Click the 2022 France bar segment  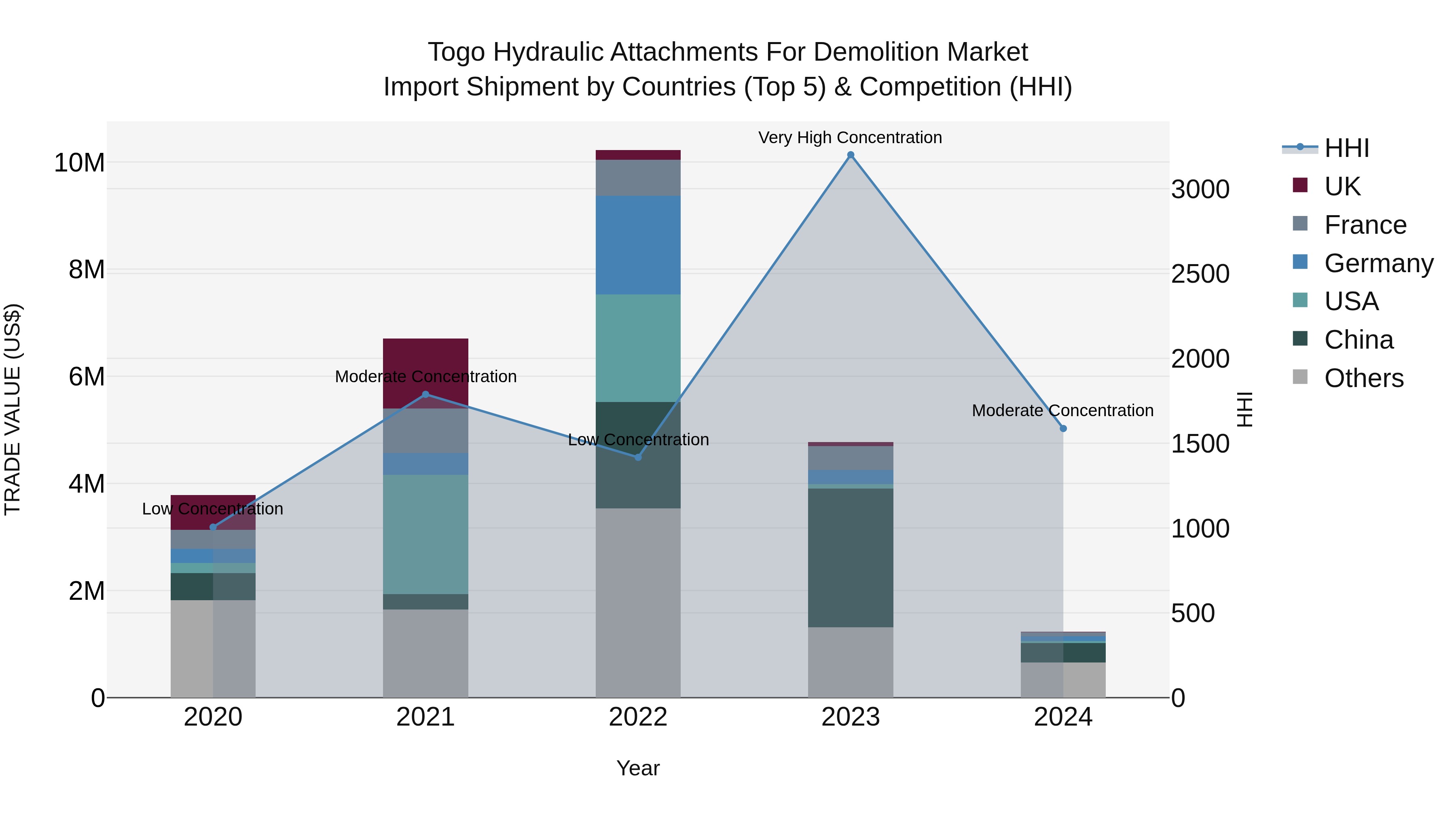tap(638, 178)
